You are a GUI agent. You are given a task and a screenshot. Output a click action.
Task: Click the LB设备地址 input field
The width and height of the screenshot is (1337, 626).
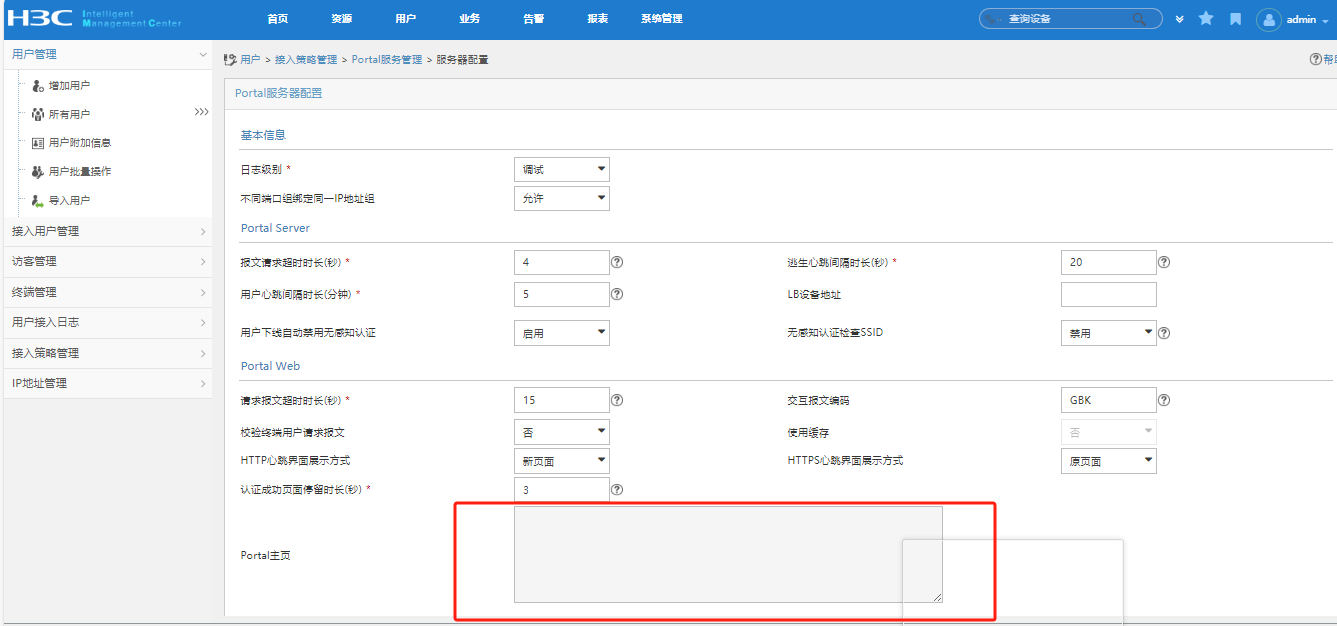point(1109,294)
